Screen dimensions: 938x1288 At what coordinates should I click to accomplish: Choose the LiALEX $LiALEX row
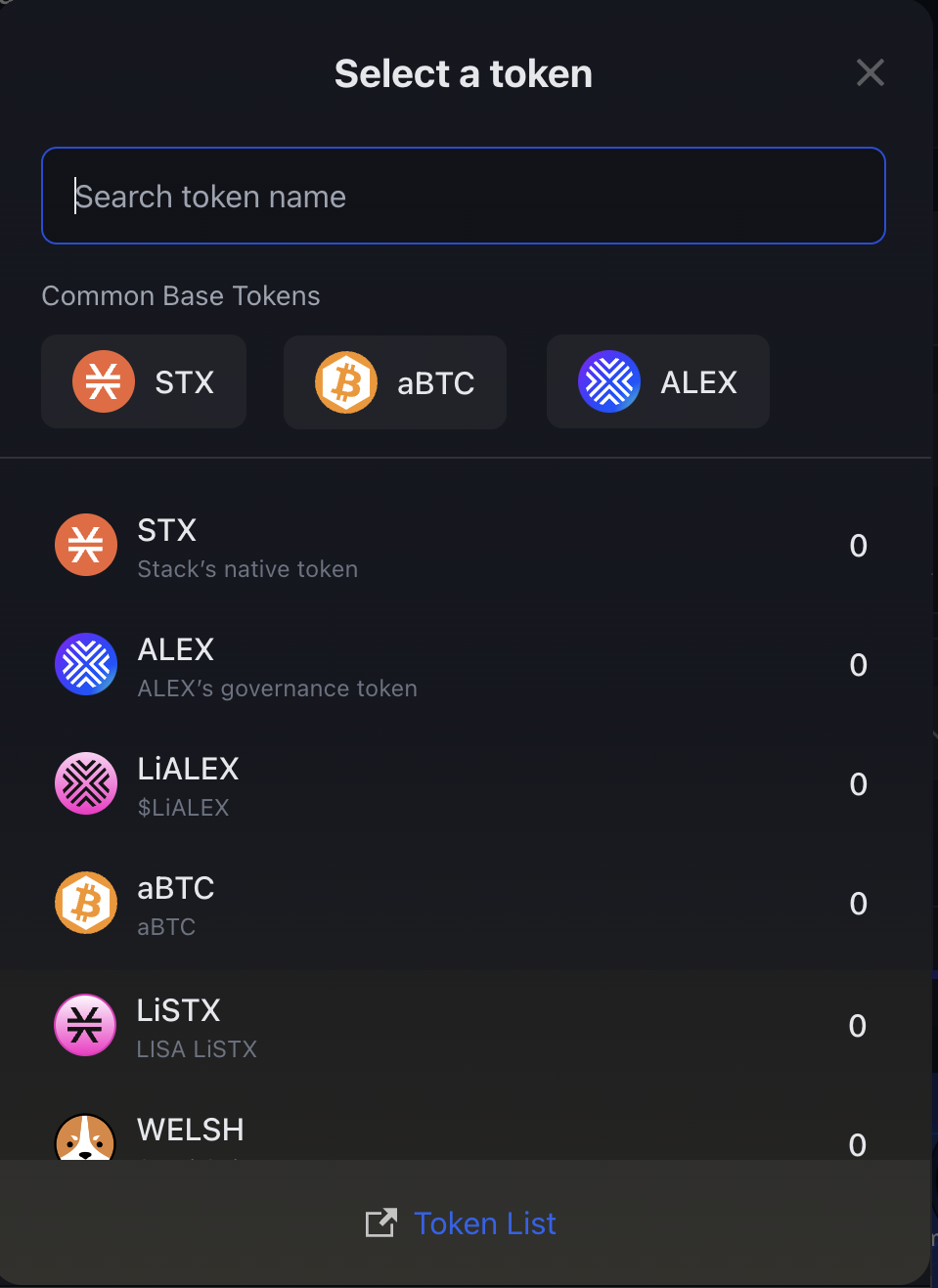464,784
